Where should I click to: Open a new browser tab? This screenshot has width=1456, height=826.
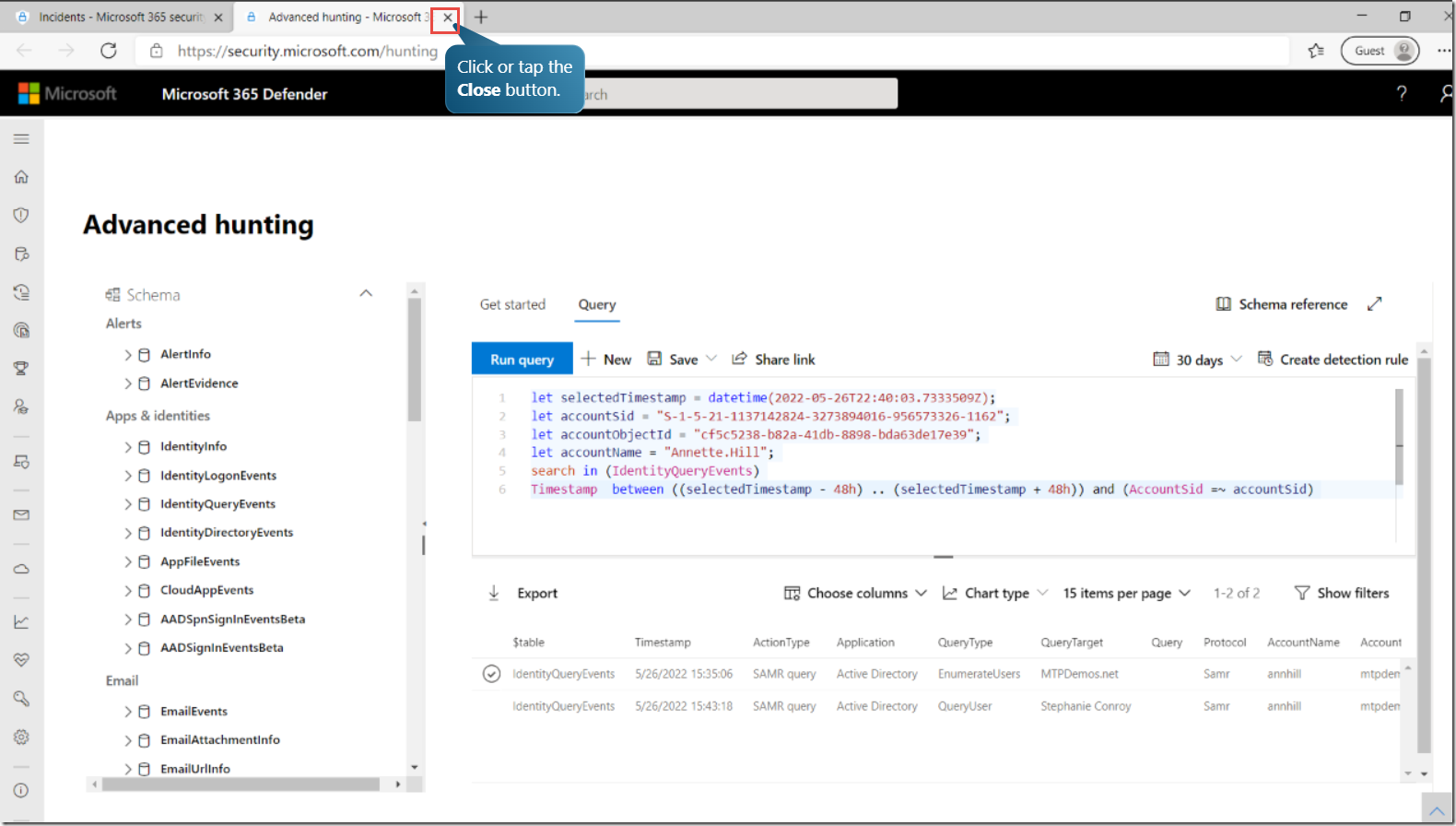point(481,17)
